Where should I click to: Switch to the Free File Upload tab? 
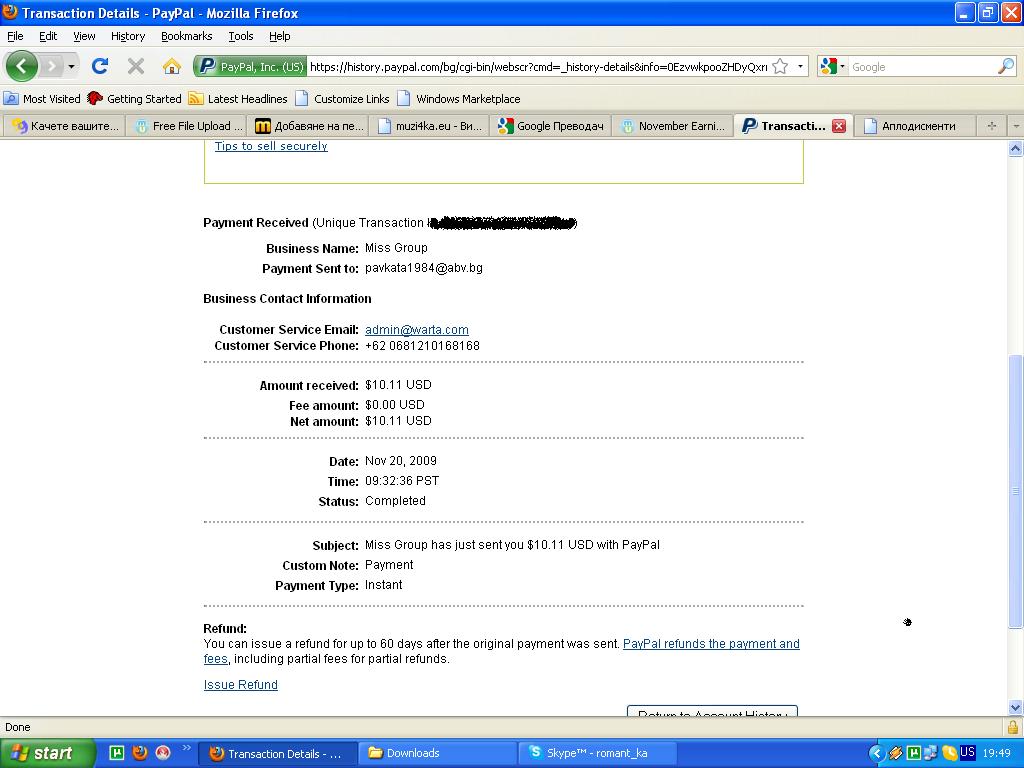[186, 126]
